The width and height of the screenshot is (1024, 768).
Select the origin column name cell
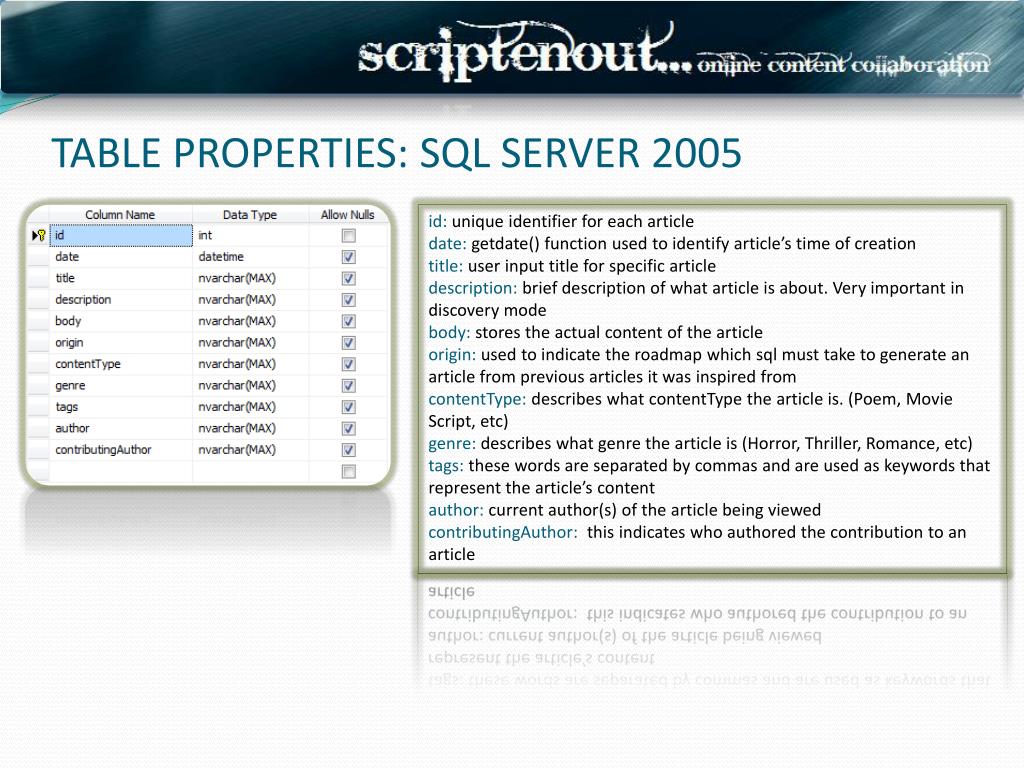(x=121, y=343)
